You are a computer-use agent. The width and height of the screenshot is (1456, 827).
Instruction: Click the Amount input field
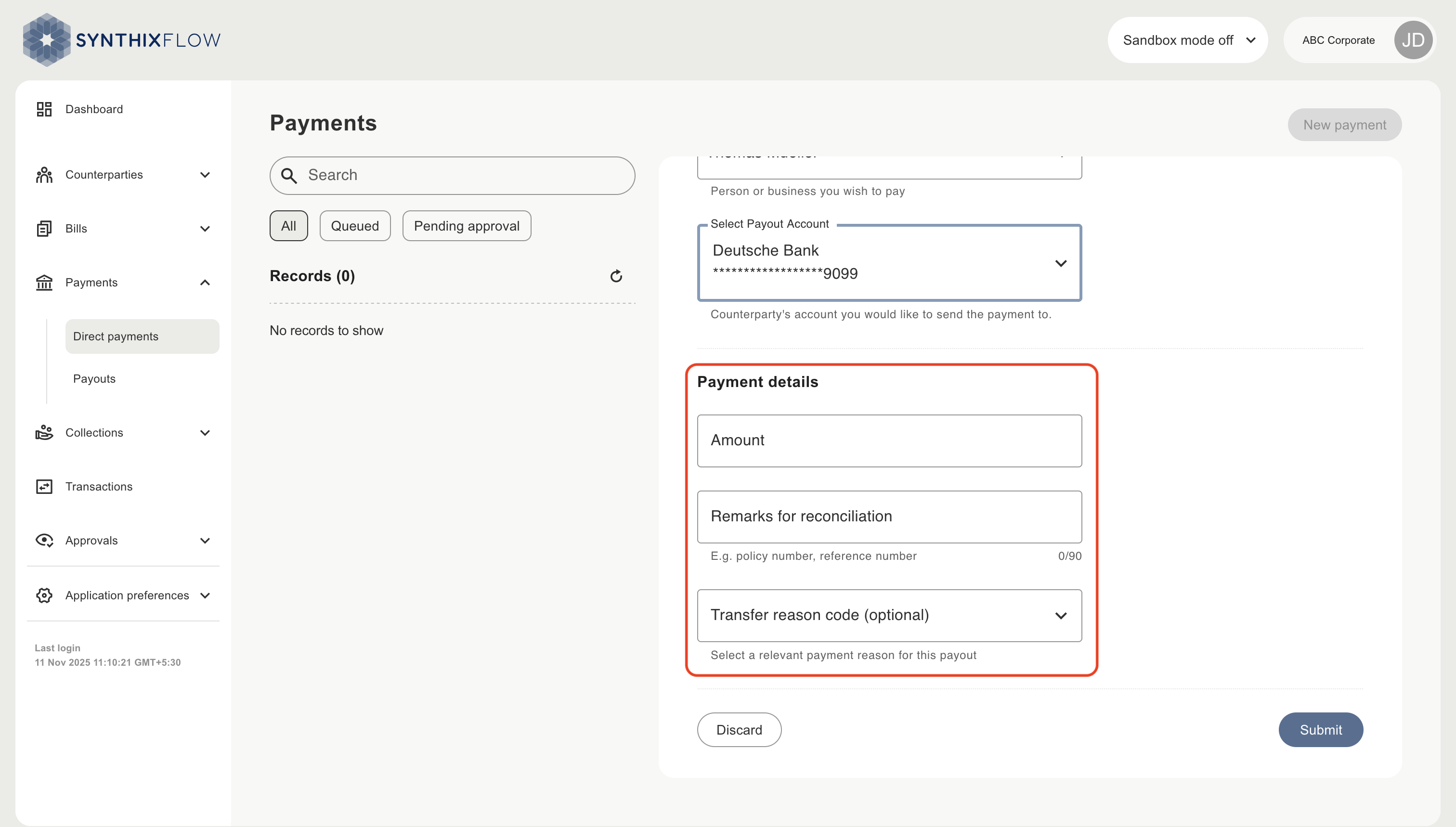coord(889,441)
